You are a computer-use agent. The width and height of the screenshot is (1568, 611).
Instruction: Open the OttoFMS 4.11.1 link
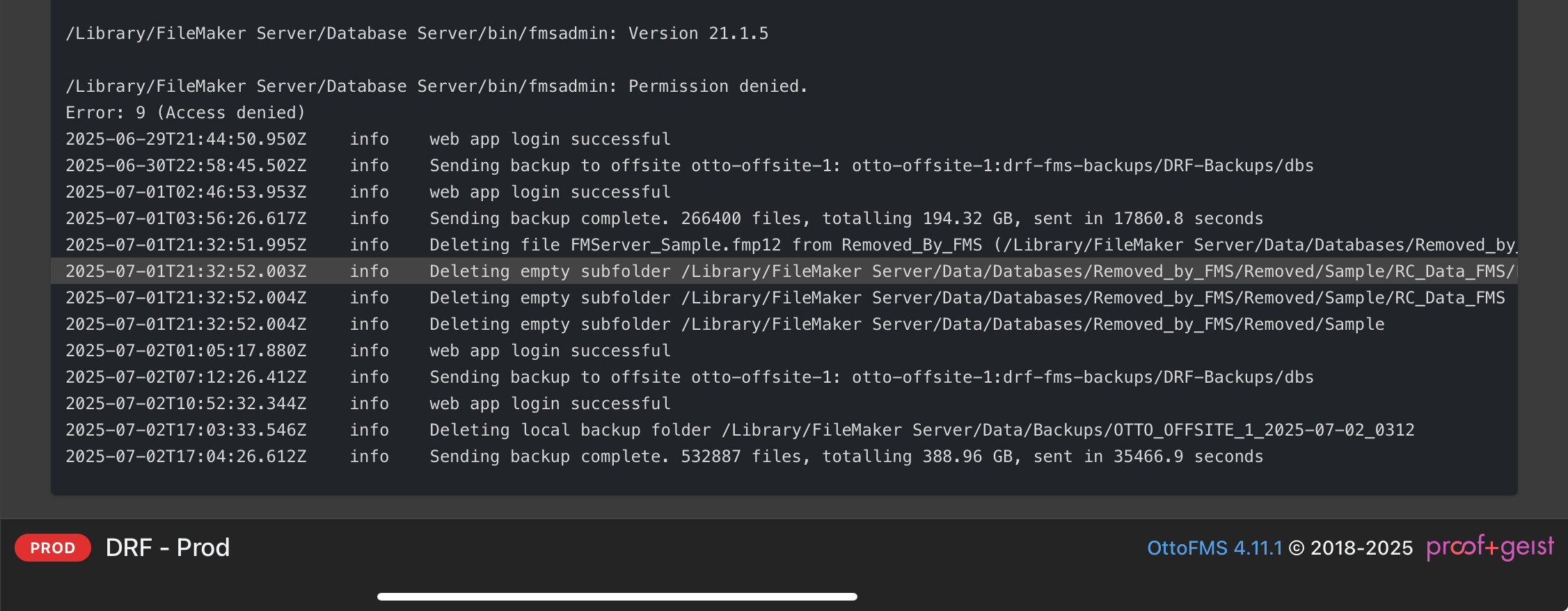pyautogui.click(x=1214, y=548)
